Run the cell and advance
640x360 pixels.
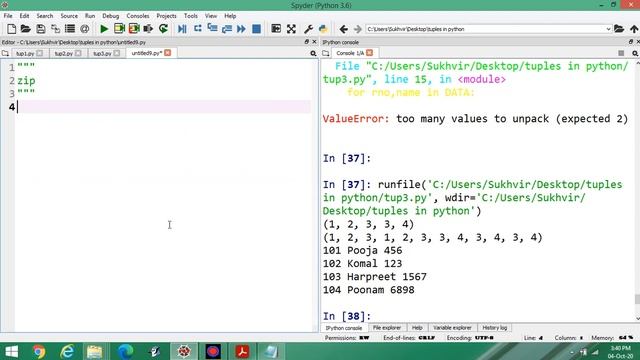point(134,29)
